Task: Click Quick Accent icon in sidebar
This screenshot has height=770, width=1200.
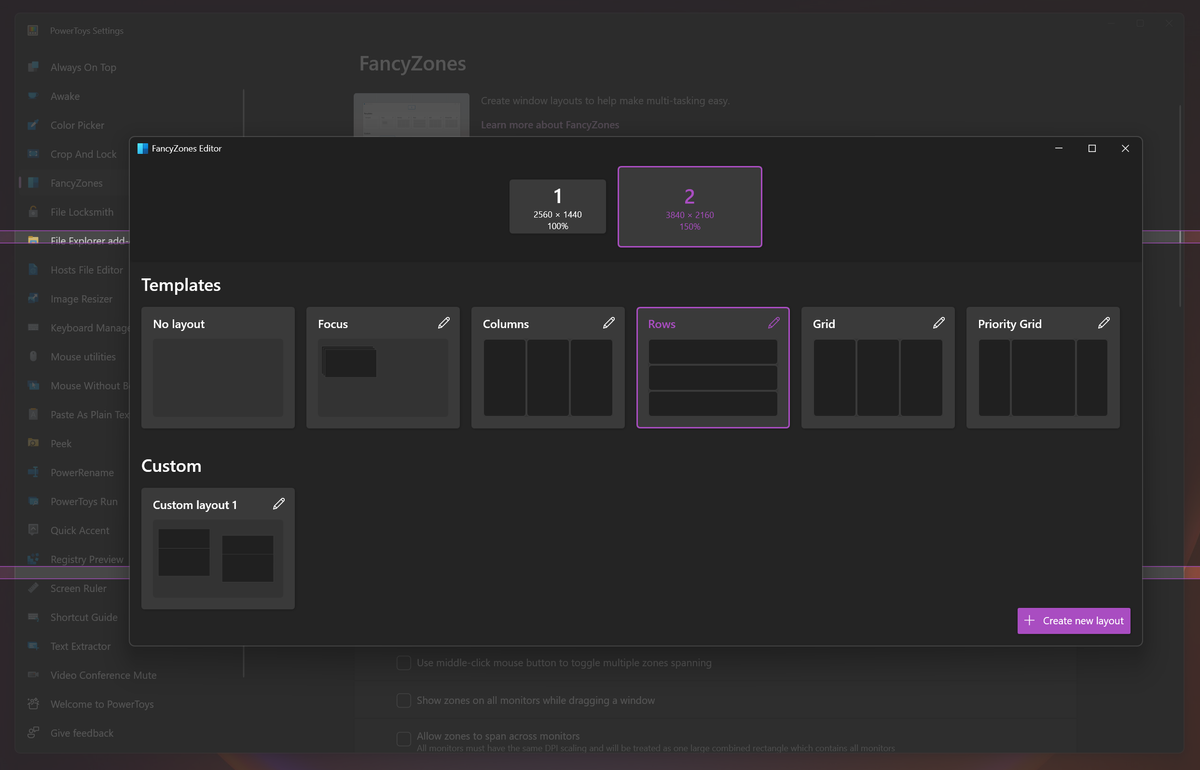Action: 33,530
